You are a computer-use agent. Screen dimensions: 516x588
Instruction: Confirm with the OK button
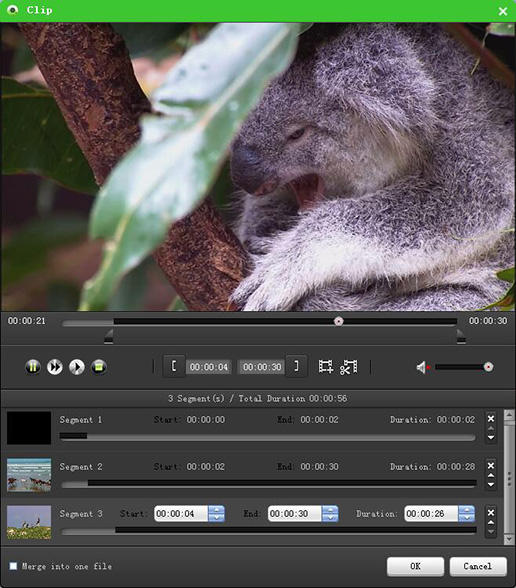click(x=415, y=566)
